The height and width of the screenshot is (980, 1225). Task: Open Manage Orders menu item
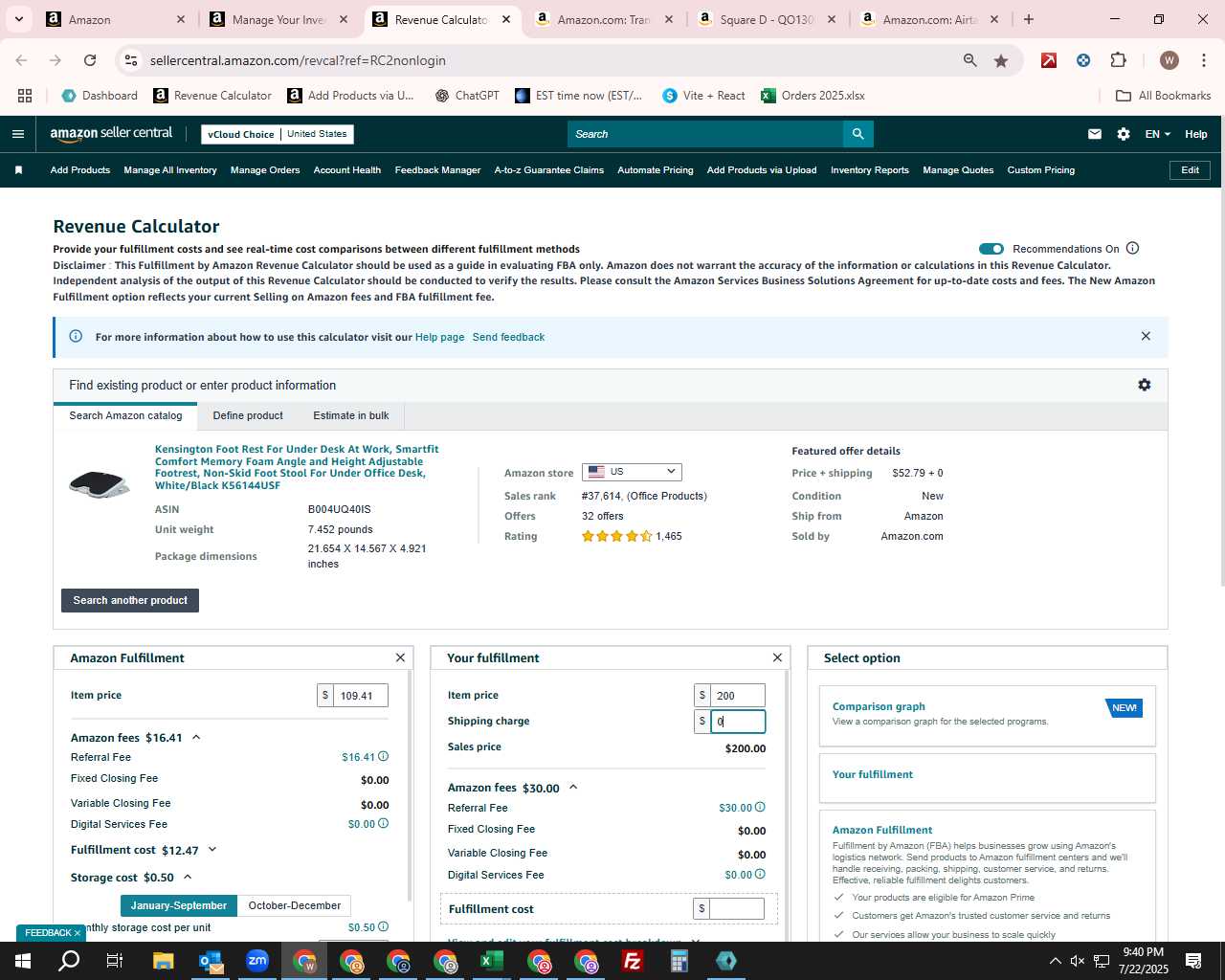265,170
